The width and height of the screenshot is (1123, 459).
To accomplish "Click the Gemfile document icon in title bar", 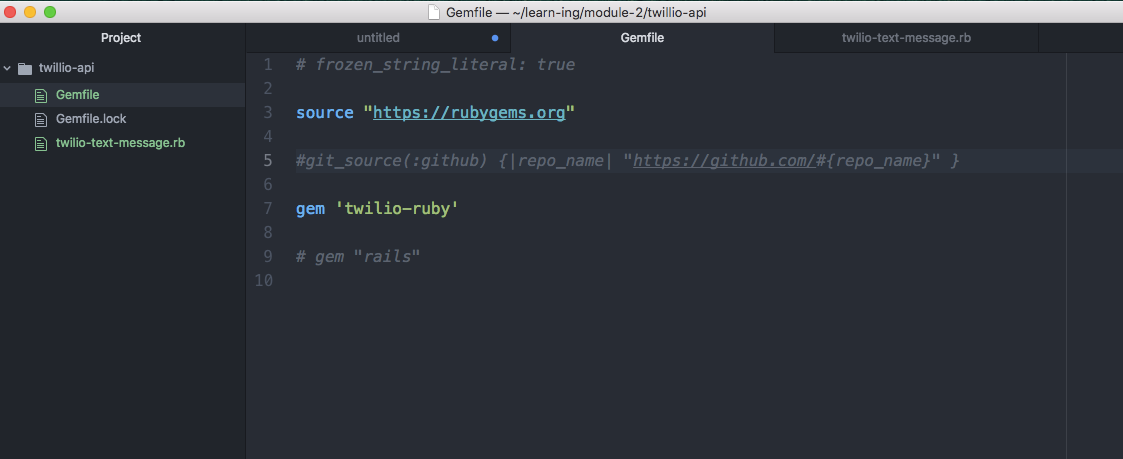I will (433, 13).
